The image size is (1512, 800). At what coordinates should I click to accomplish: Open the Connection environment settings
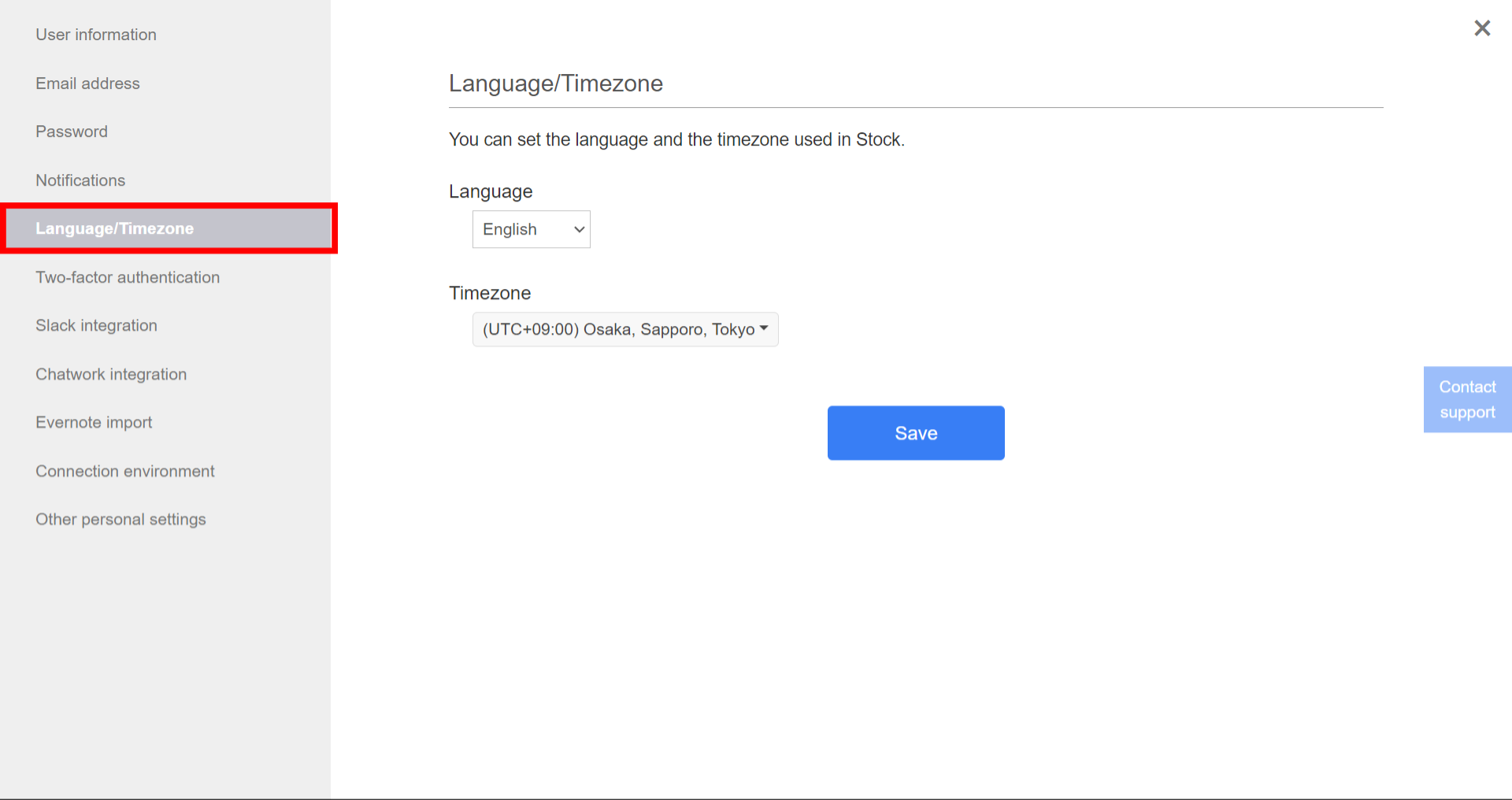(124, 471)
